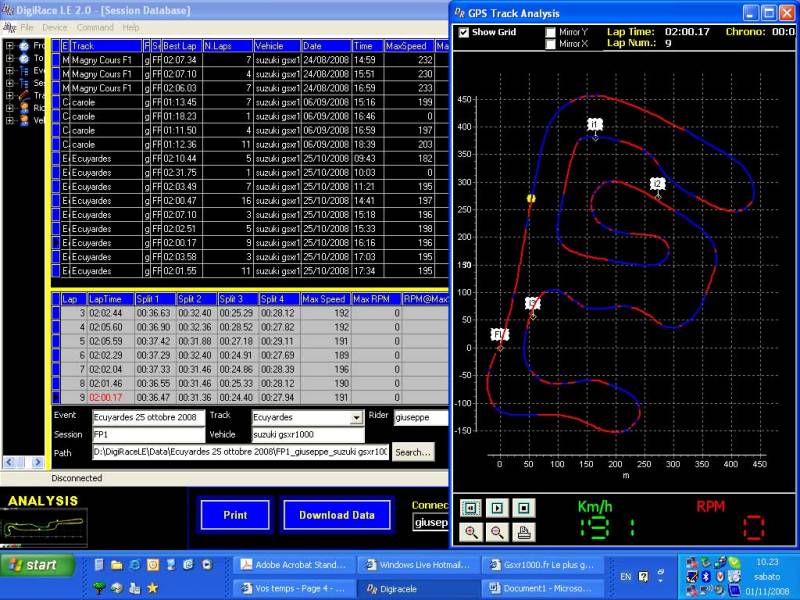The height and width of the screenshot is (600, 800).
Task: Click the I1 split marker on track map
Action: pyautogui.click(x=595, y=125)
